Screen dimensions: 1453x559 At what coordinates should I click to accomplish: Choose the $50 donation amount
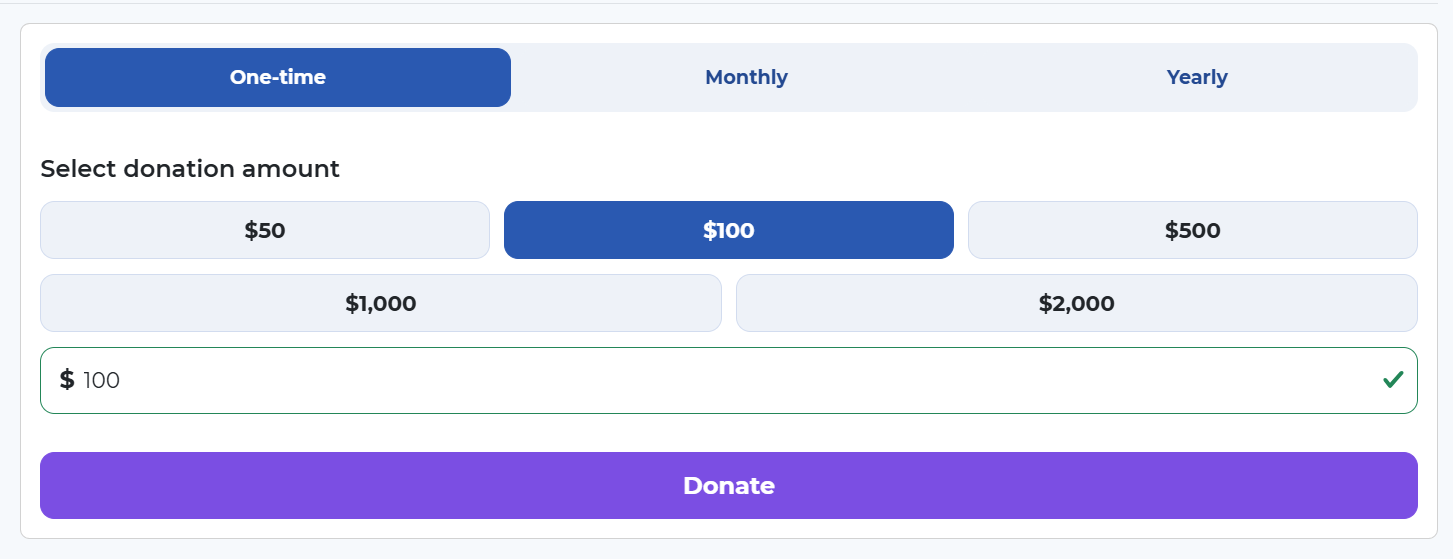click(x=265, y=230)
